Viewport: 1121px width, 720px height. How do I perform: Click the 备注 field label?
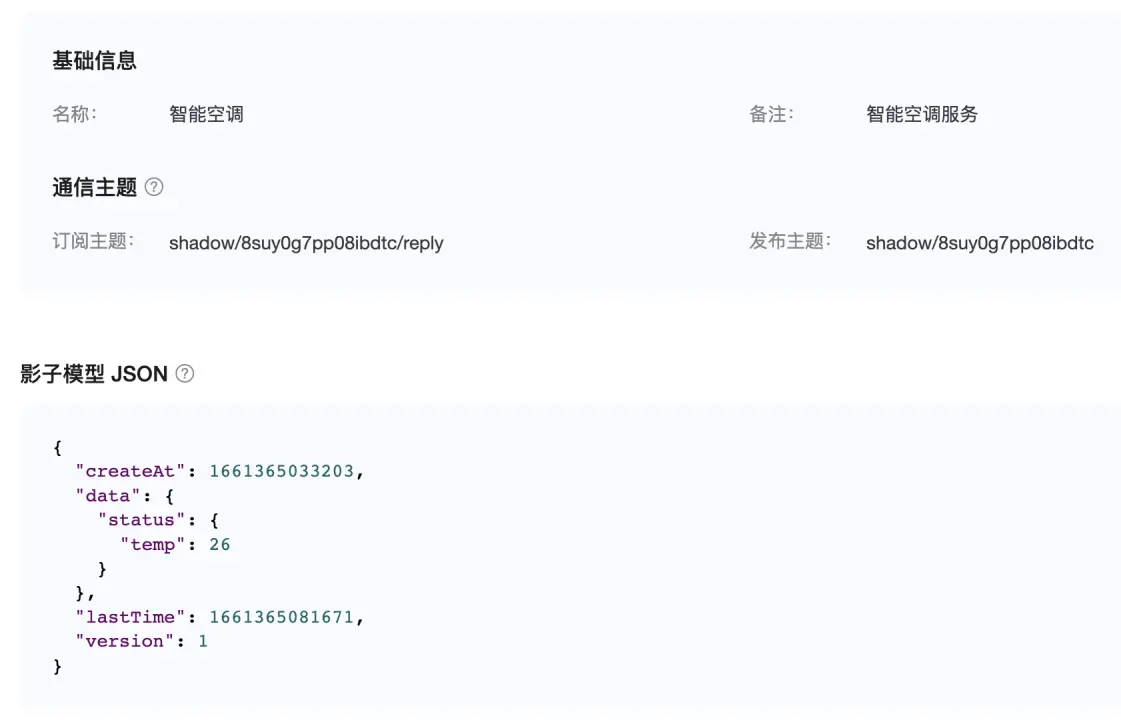click(771, 114)
